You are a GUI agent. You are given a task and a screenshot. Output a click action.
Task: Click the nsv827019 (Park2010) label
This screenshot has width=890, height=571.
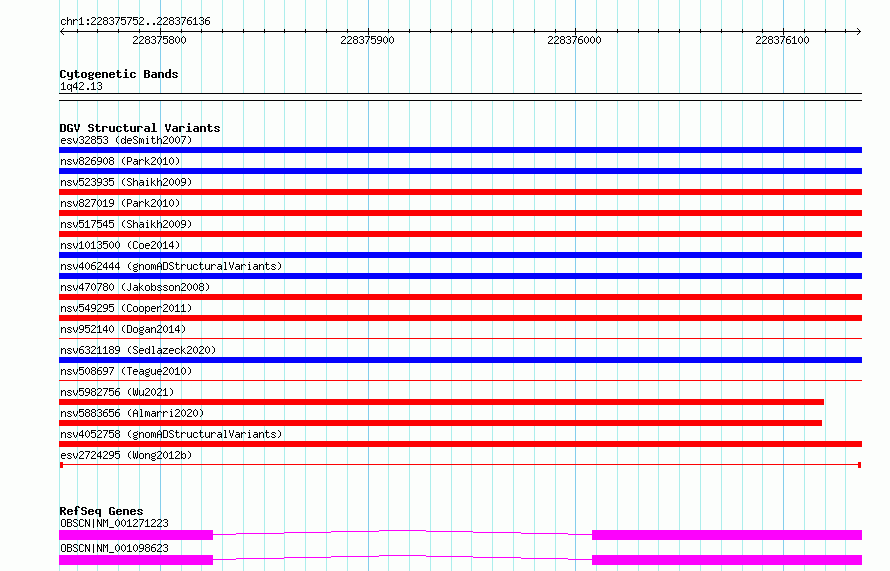[120, 203]
